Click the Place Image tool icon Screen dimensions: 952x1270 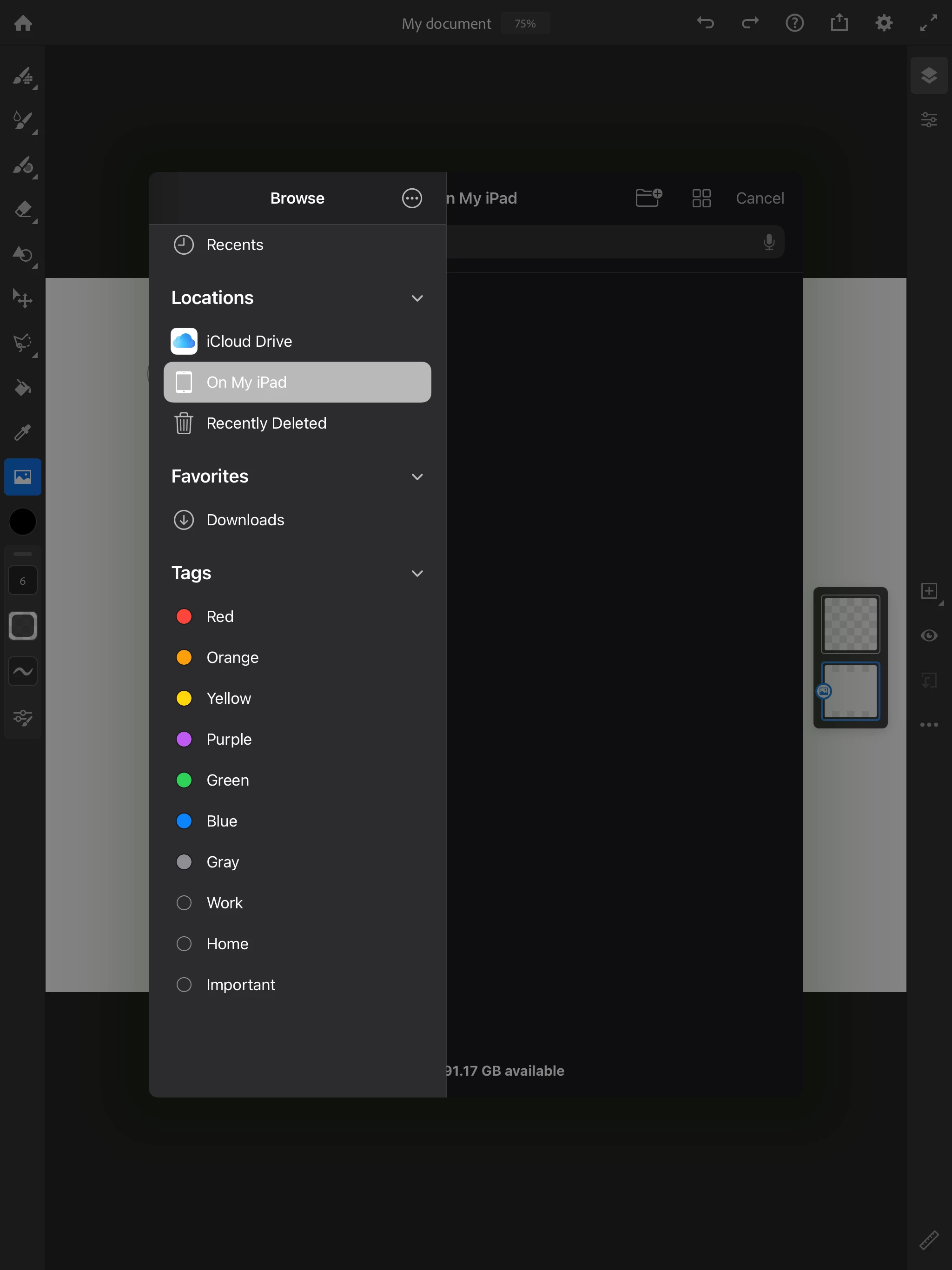23,477
